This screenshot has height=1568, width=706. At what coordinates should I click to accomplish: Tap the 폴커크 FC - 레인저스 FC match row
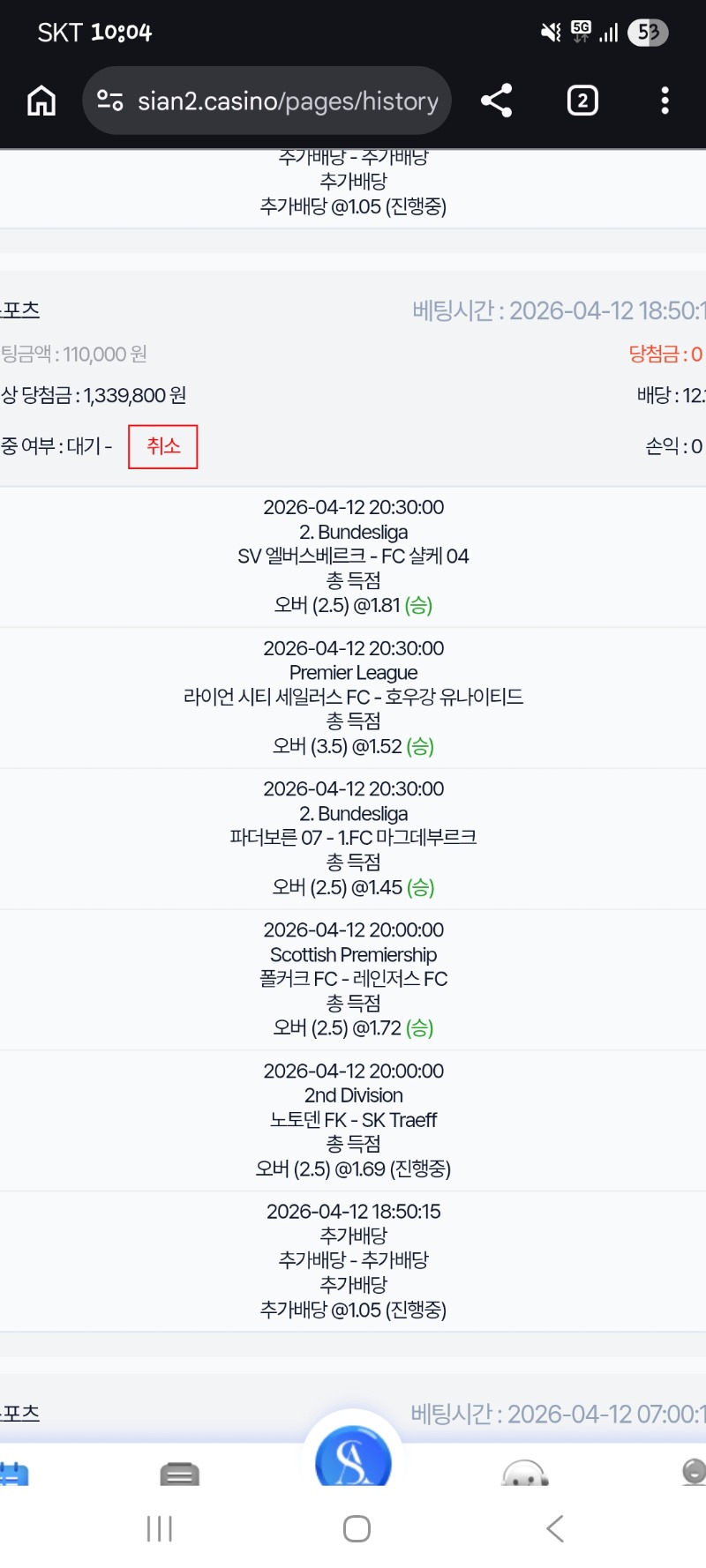(x=353, y=979)
